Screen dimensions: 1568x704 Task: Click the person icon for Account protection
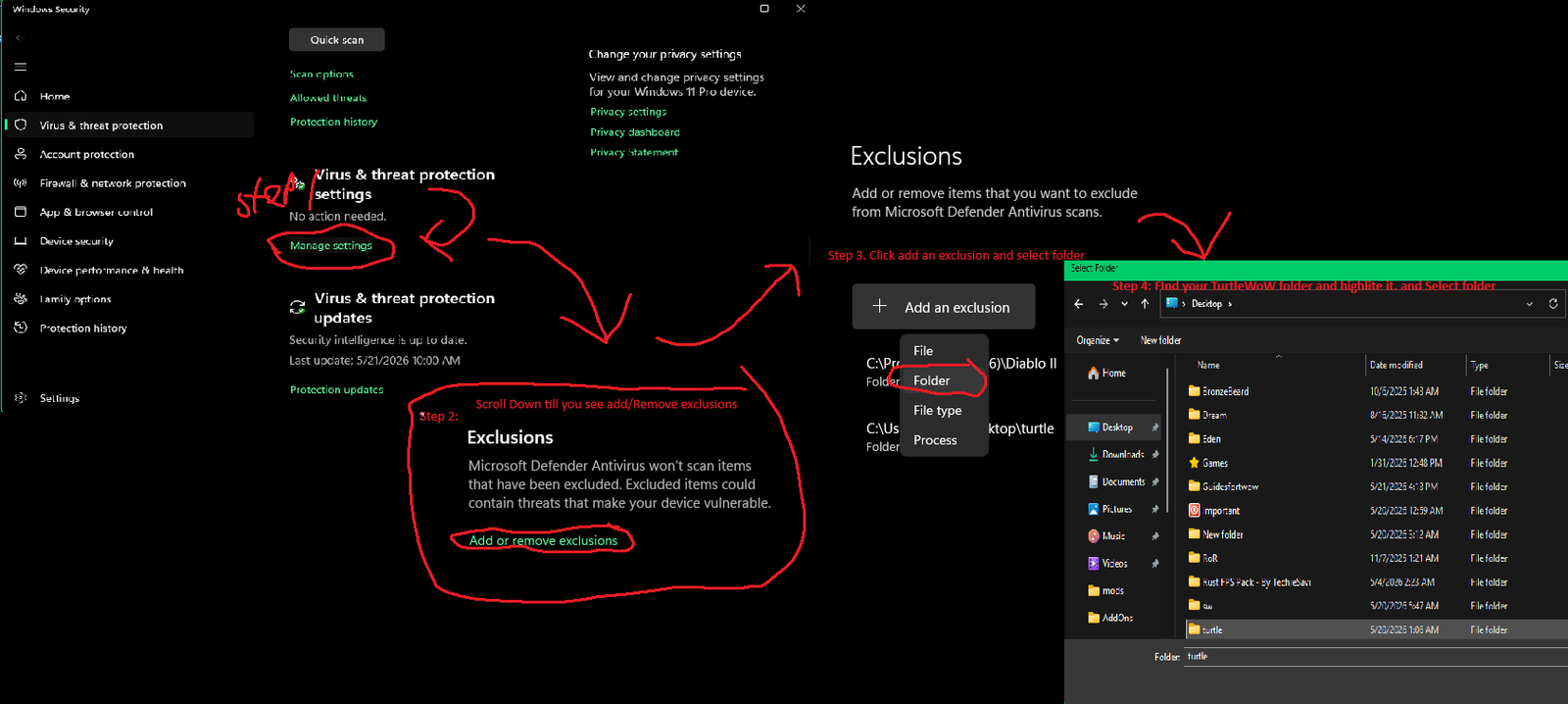(x=21, y=154)
